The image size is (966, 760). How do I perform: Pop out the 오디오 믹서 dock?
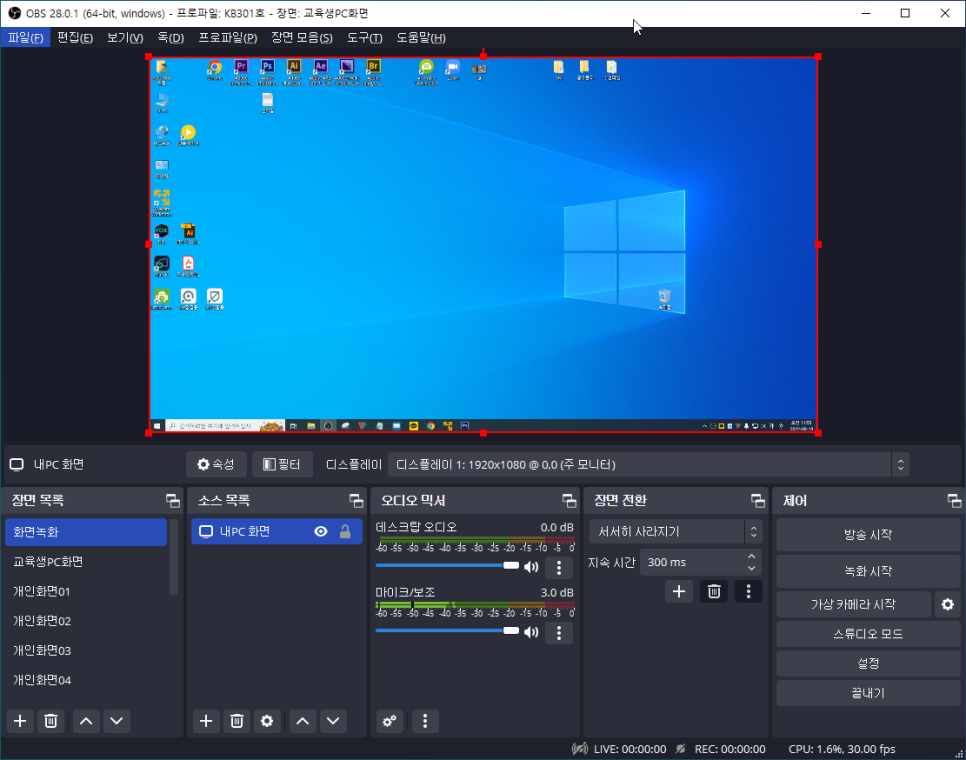pyautogui.click(x=569, y=501)
